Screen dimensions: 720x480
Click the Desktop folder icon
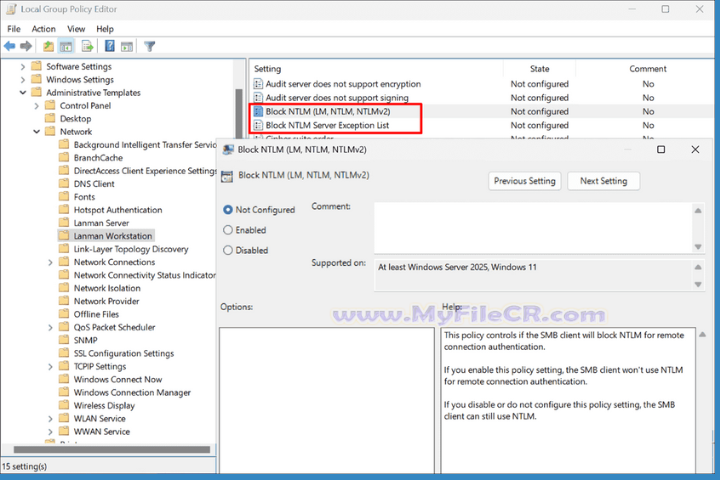point(50,119)
